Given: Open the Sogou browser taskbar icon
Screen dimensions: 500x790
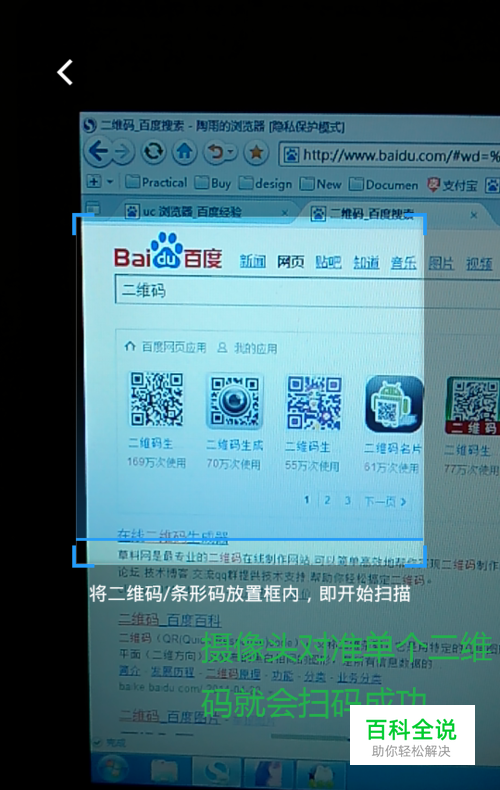Looking at the screenshot, I should 217,772.
